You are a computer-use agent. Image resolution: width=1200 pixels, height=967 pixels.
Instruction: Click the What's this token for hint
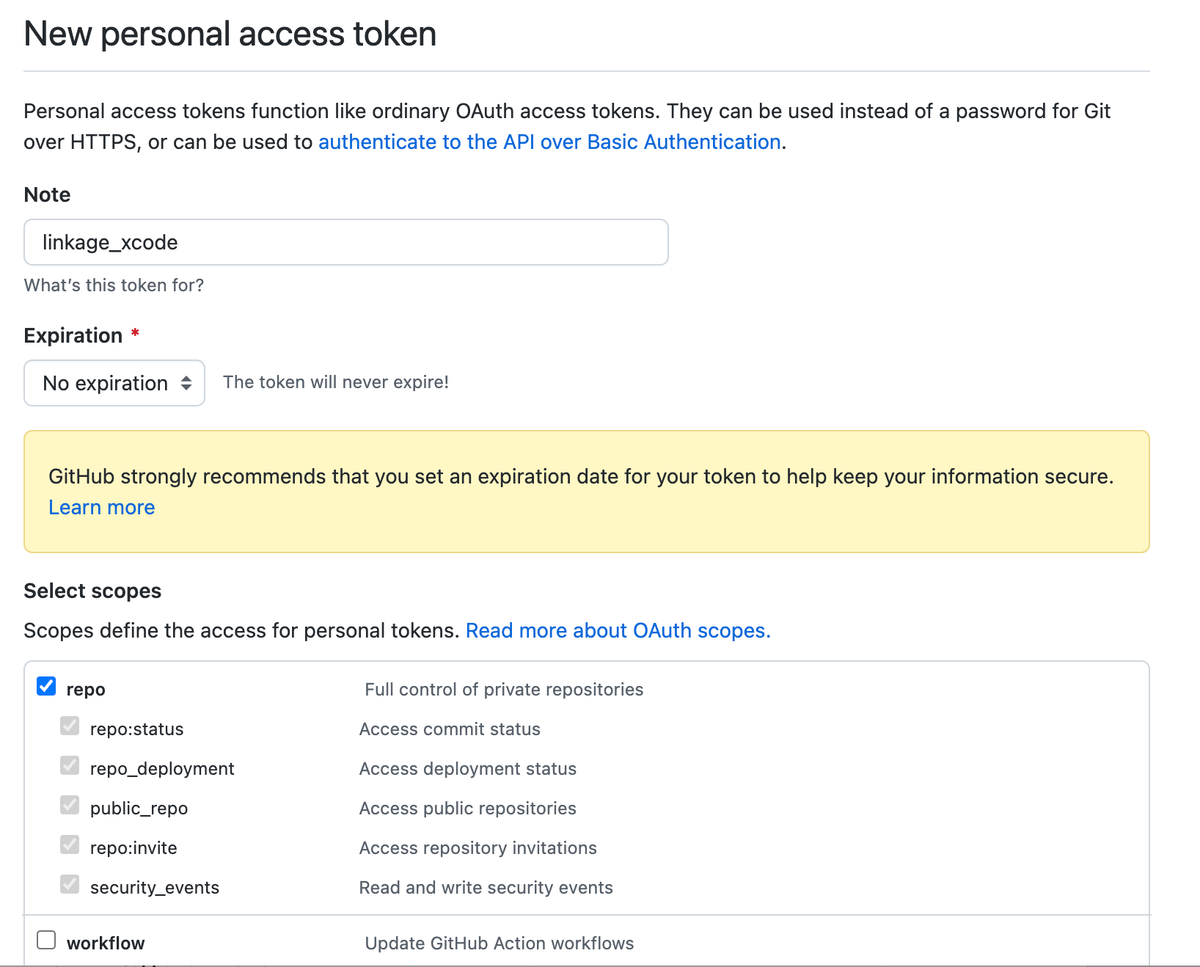[x=114, y=285]
